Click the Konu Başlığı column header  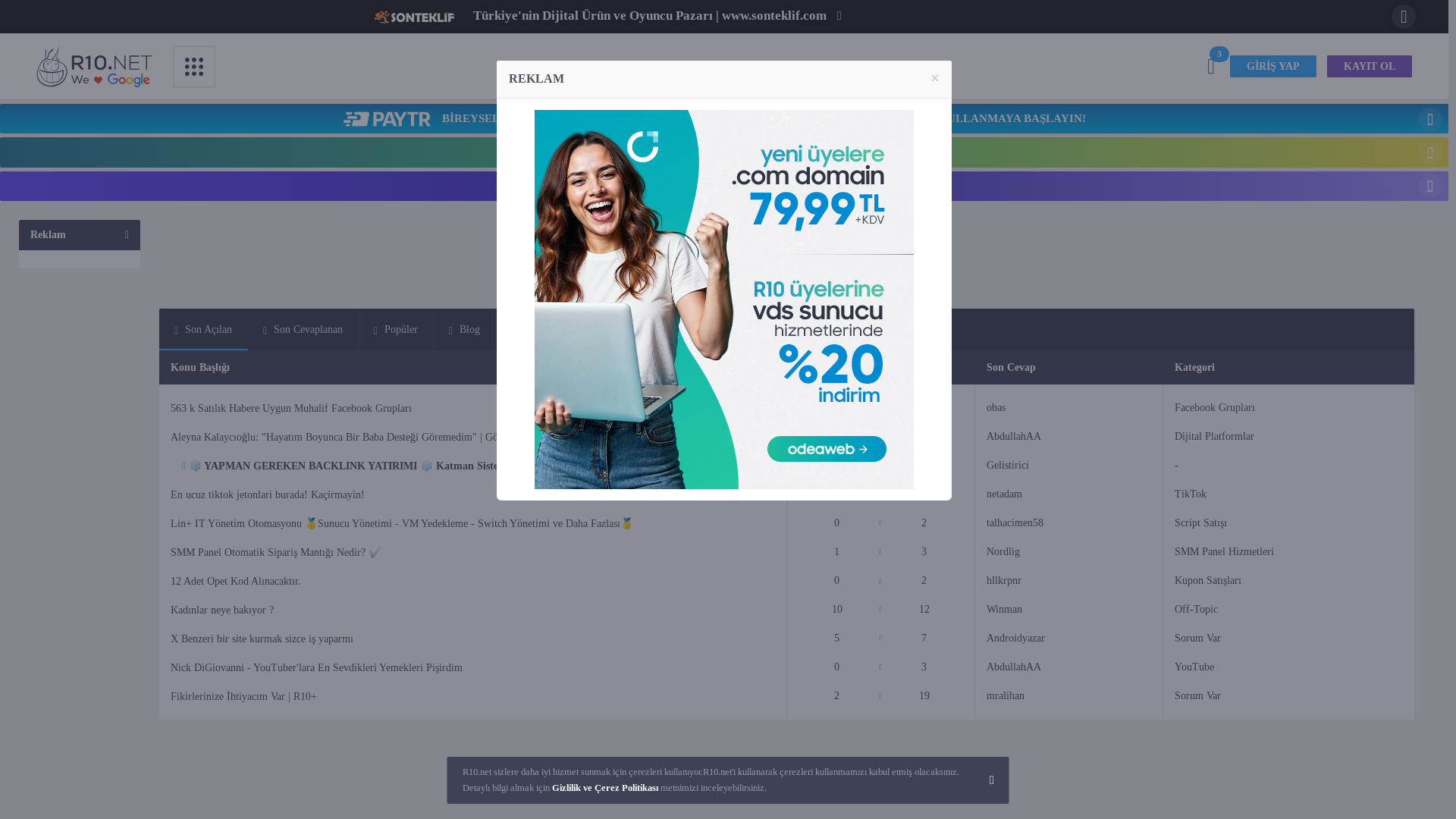pyautogui.click(x=199, y=368)
